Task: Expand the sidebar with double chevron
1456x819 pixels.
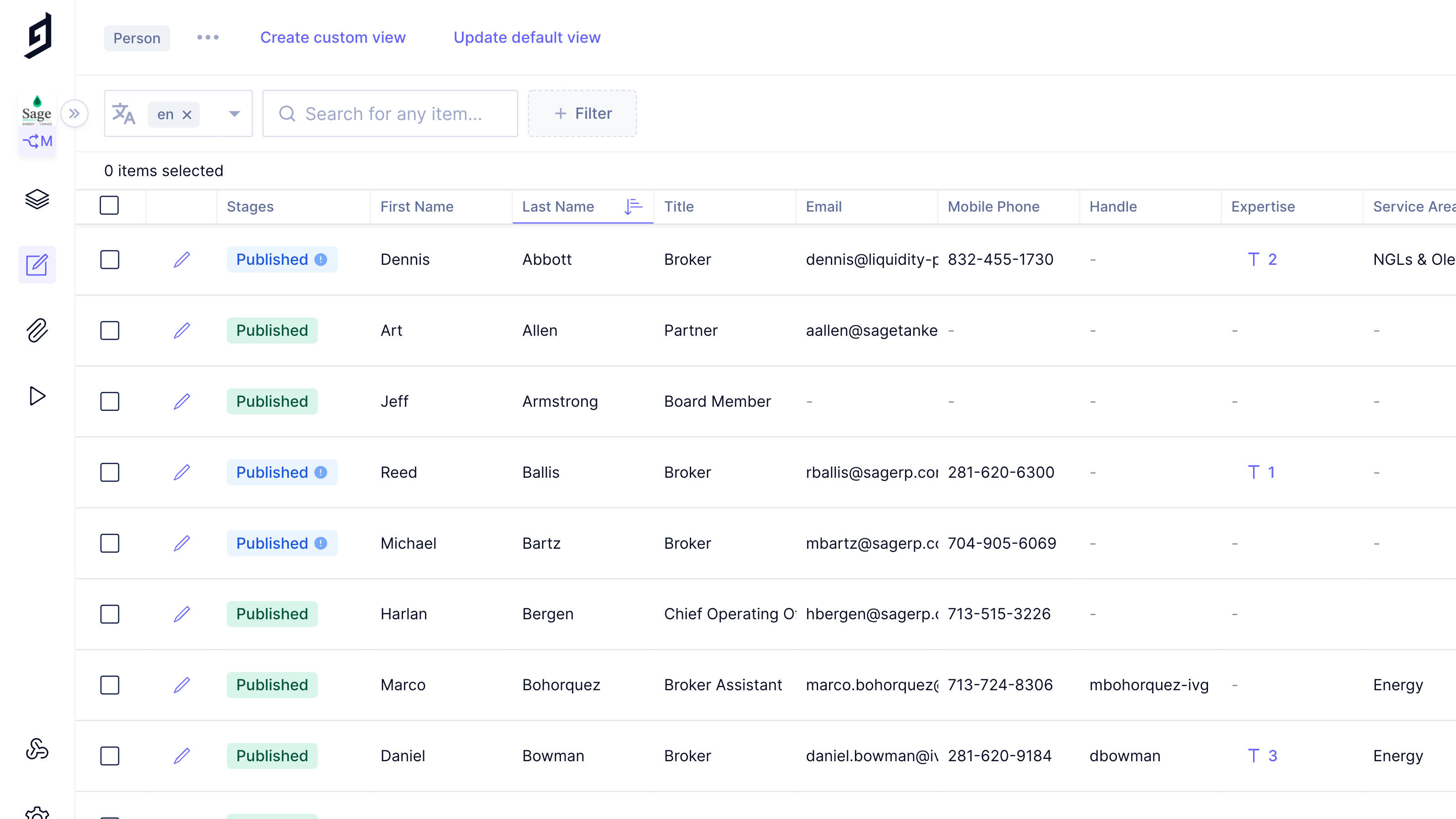Action: point(75,114)
